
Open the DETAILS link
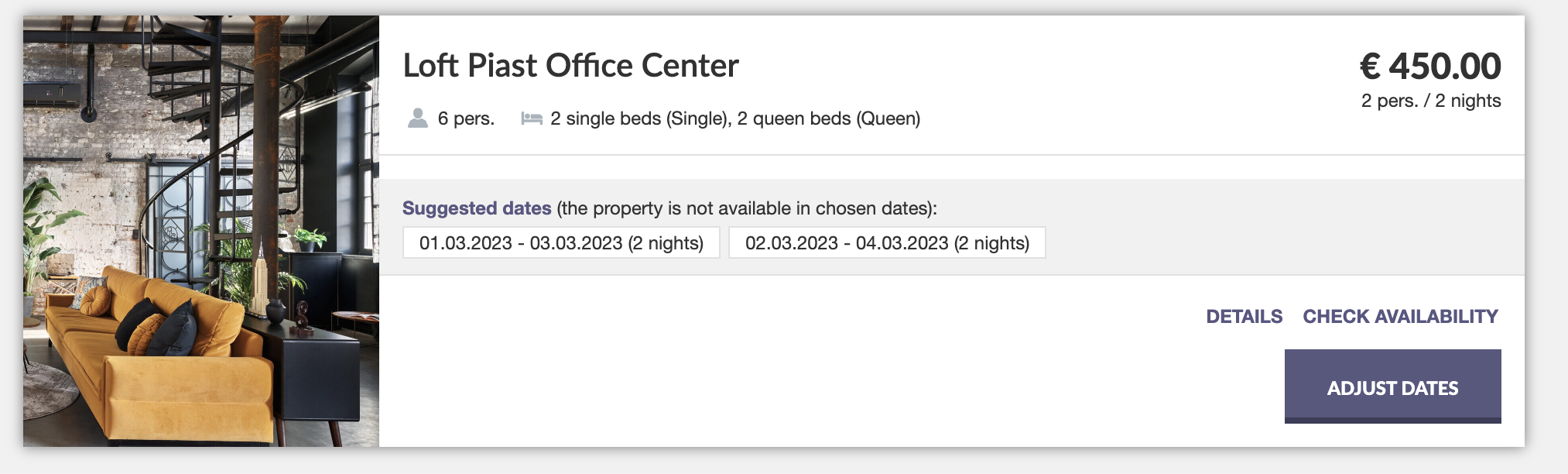pyautogui.click(x=1244, y=316)
